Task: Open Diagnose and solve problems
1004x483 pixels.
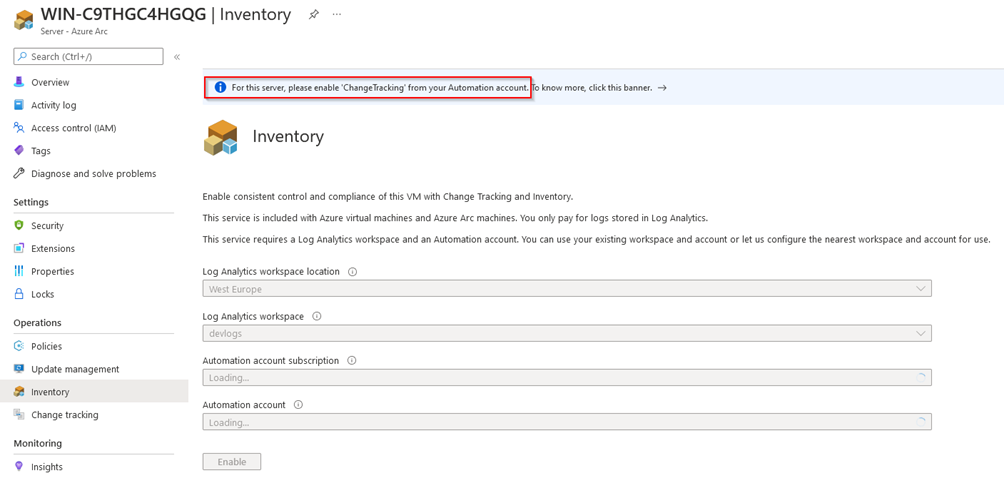Action: [94, 174]
